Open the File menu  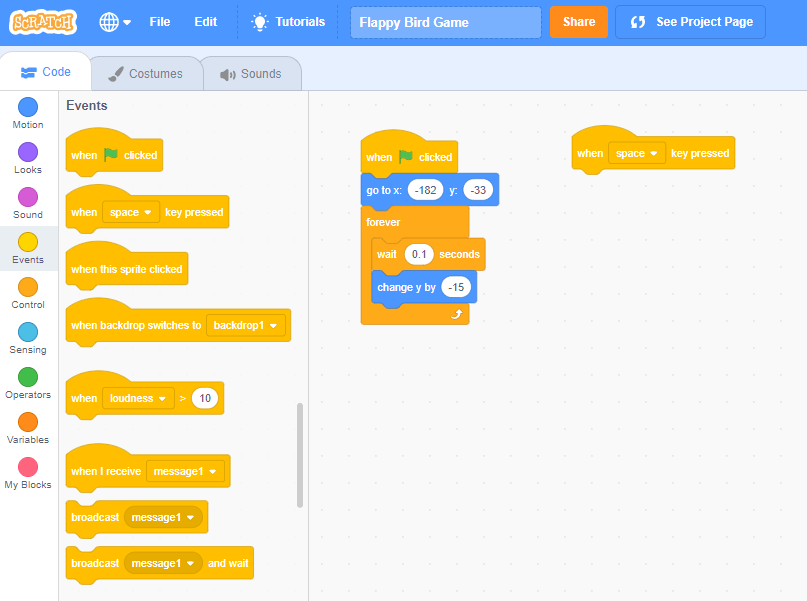(159, 20)
